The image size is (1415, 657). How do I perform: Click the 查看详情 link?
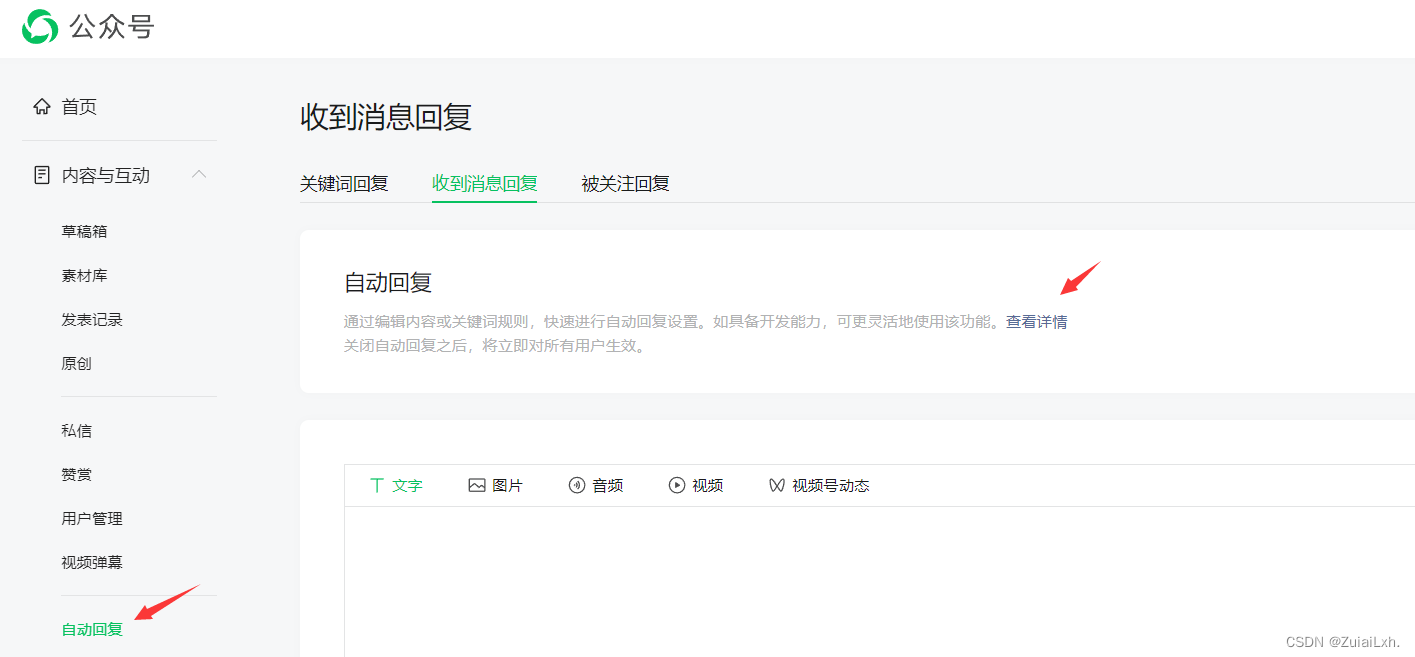click(x=1037, y=322)
